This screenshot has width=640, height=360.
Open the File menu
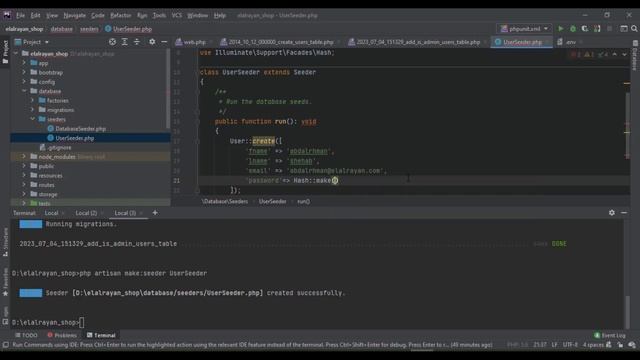(20, 15)
